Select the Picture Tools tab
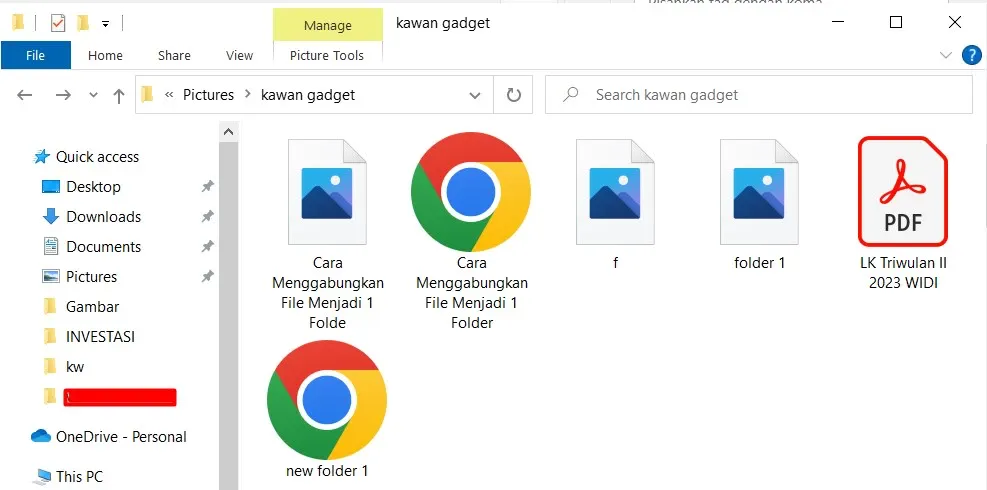Screen dimensions: 987x490 [327, 55]
